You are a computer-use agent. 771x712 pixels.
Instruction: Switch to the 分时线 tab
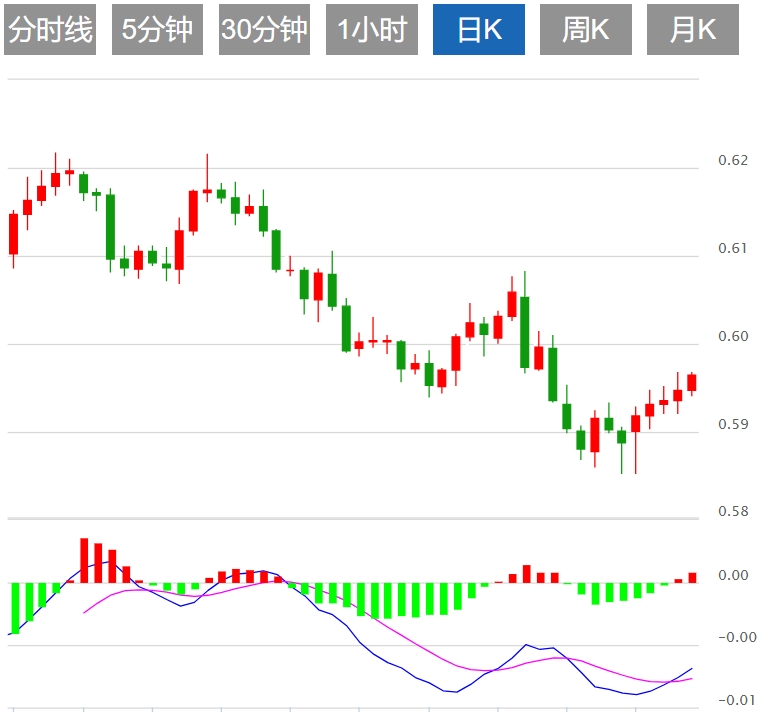[x=50, y=30]
